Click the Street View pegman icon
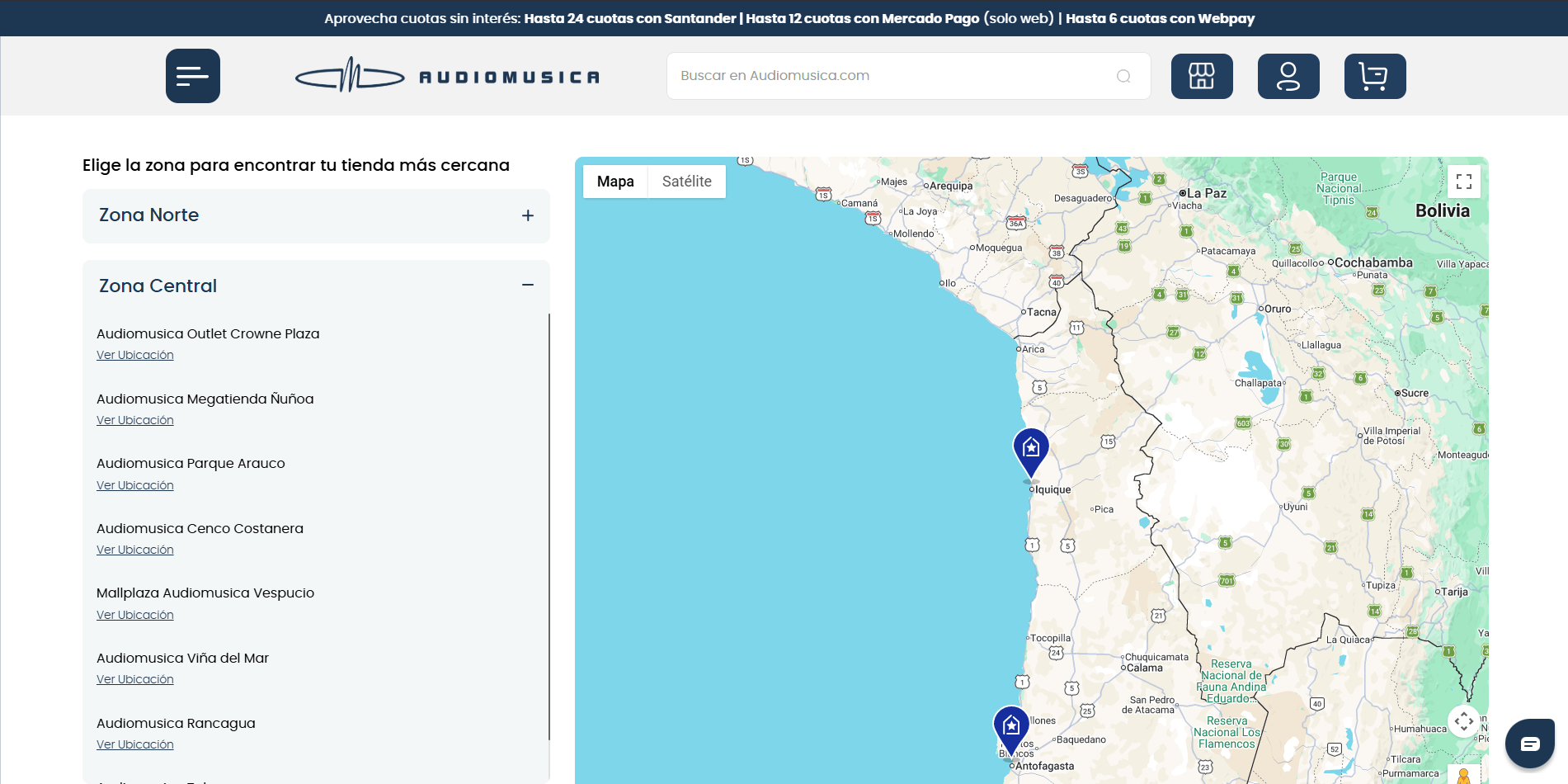 point(1464,776)
